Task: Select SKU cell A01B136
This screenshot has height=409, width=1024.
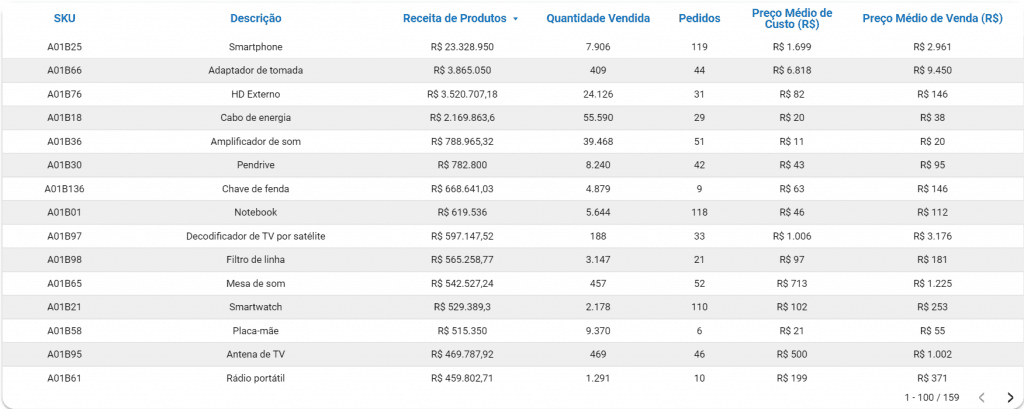Action: 64,189
